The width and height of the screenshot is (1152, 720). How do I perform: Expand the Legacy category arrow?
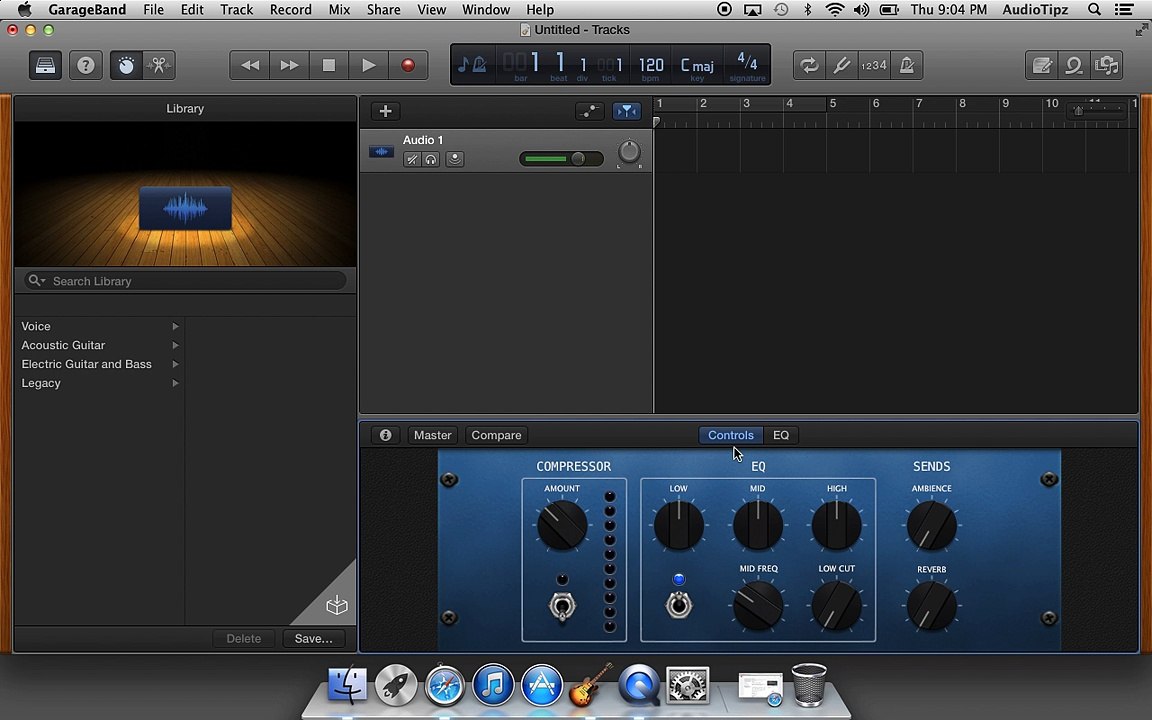coord(176,384)
